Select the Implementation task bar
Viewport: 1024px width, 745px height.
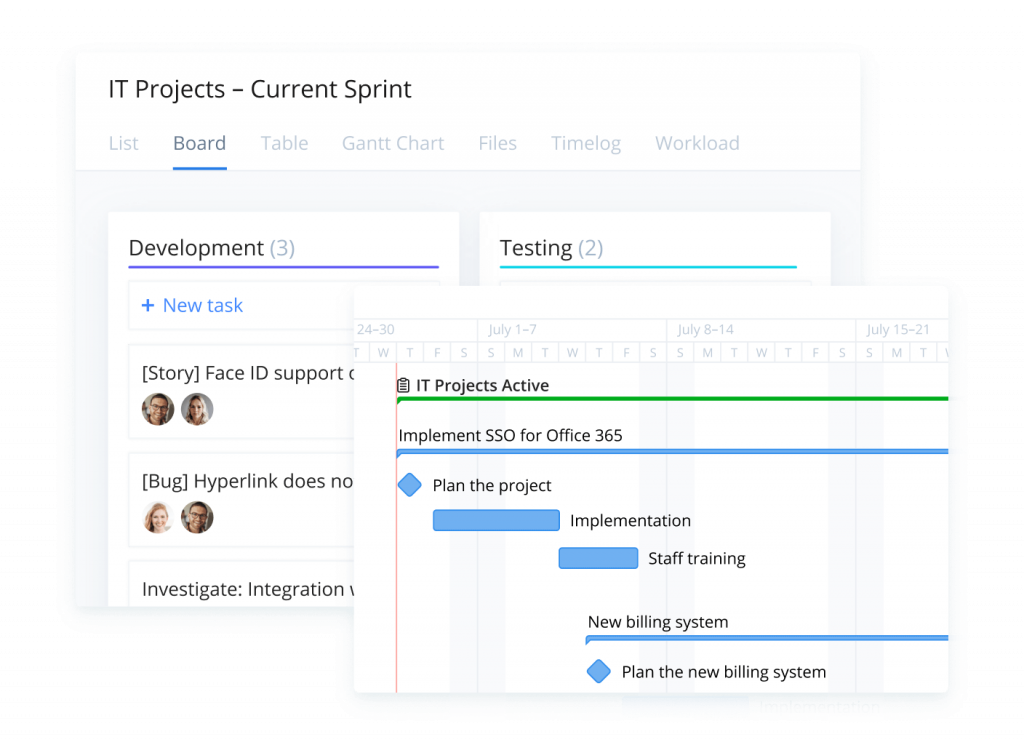[496, 520]
